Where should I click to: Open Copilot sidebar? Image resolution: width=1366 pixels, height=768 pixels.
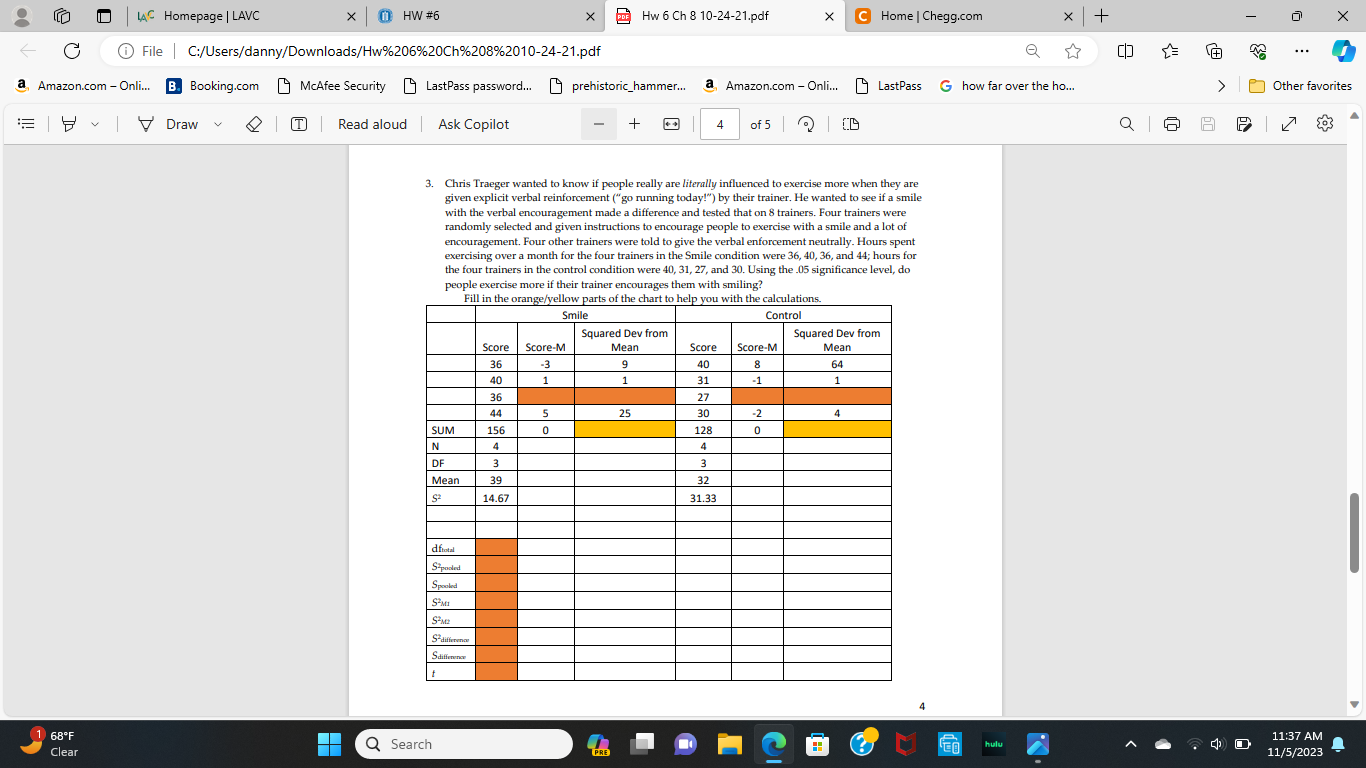1344,51
